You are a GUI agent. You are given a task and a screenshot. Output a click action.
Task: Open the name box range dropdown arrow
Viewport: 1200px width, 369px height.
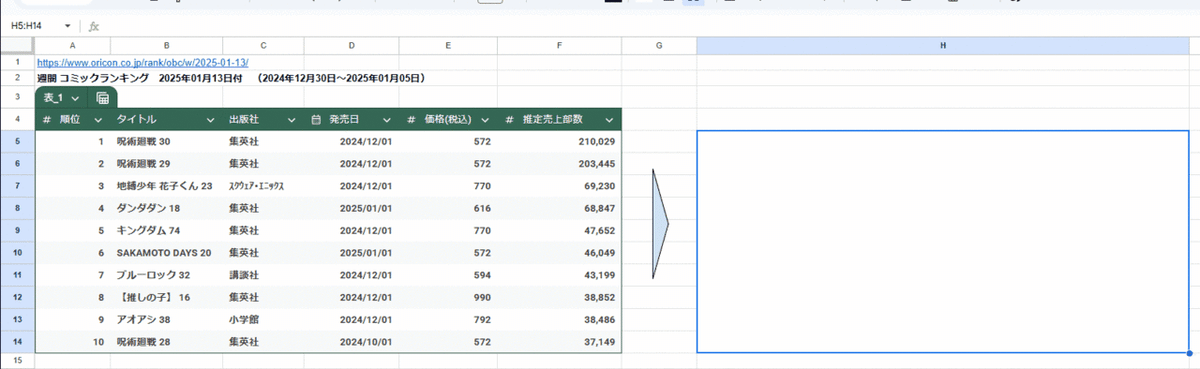click(68, 26)
